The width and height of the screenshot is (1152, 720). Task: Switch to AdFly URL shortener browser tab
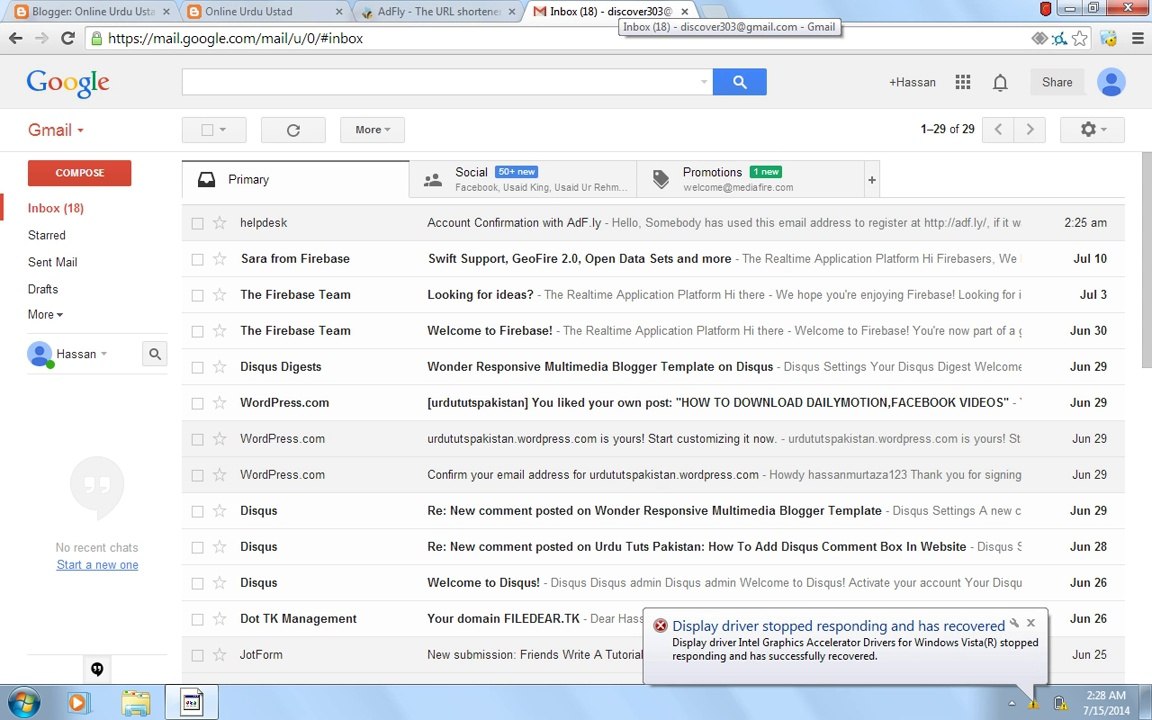[439, 12]
